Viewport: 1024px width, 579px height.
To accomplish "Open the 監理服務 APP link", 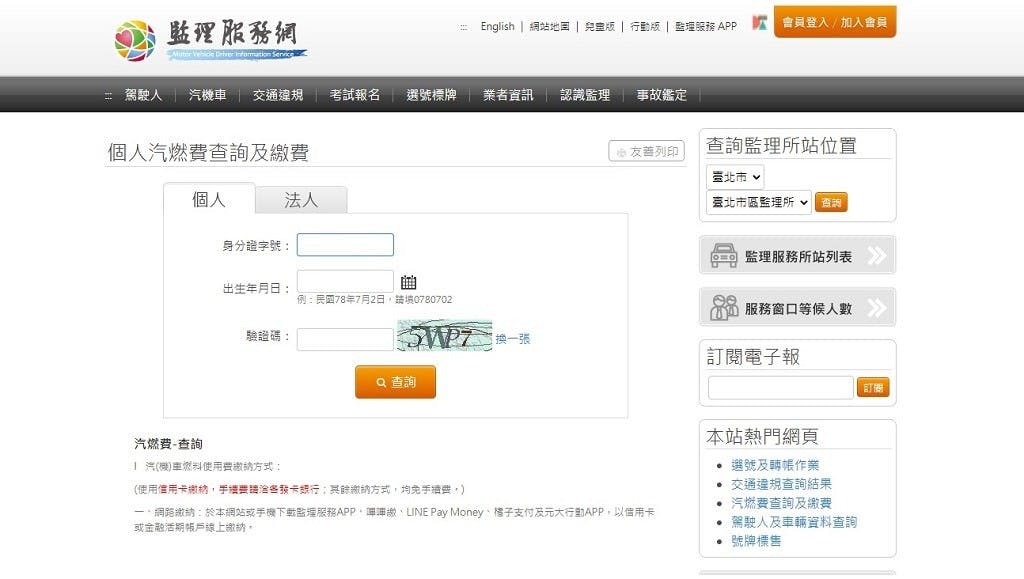I will tap(705, 26).
